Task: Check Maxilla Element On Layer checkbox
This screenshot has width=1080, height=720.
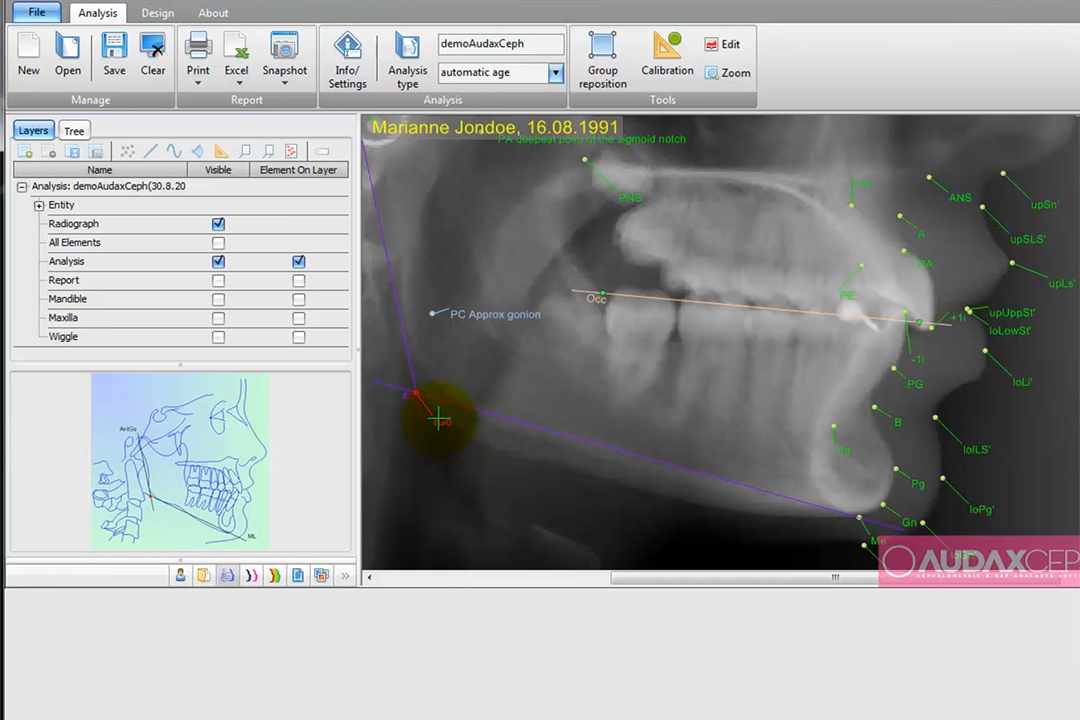Action: coord(298,318)
